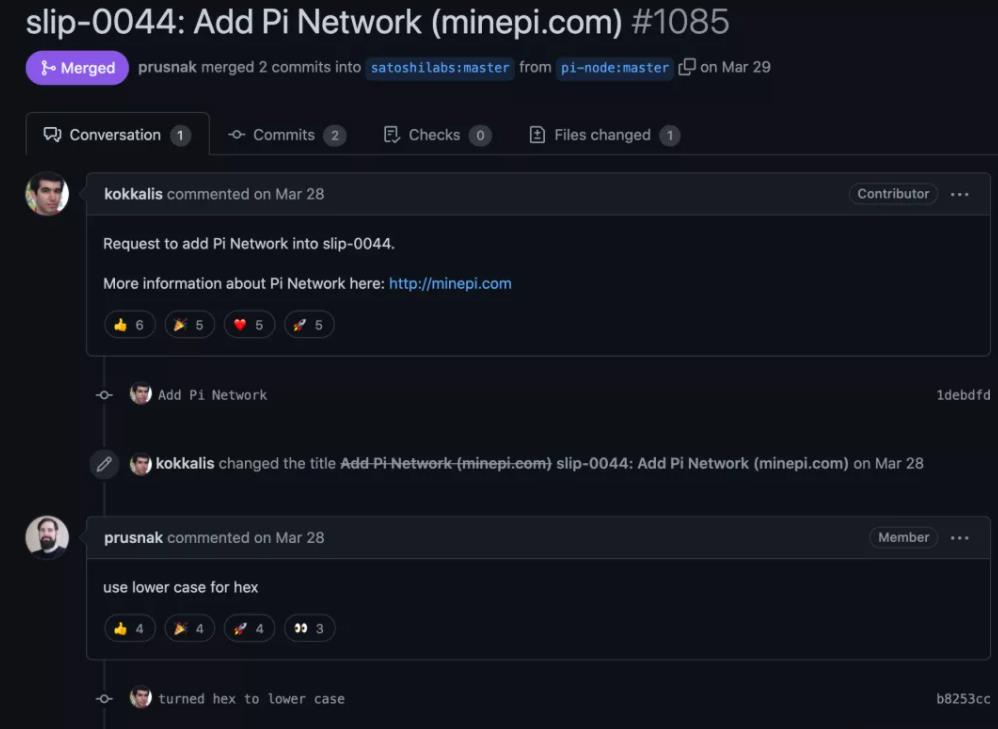Screen dimensions: 998x729
Task: Toggle party popper reaction with 4 on prusnak comment
Action: point(189,628)
